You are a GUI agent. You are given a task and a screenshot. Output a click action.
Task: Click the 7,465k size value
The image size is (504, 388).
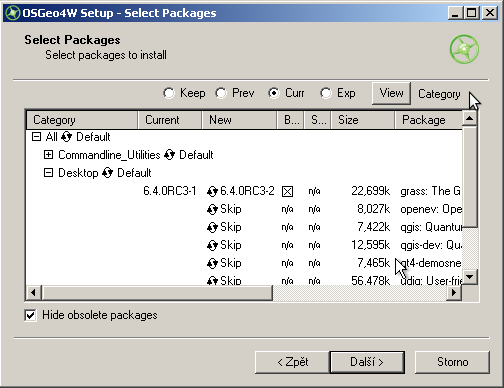pyautogui.click(x=373, y=263)
